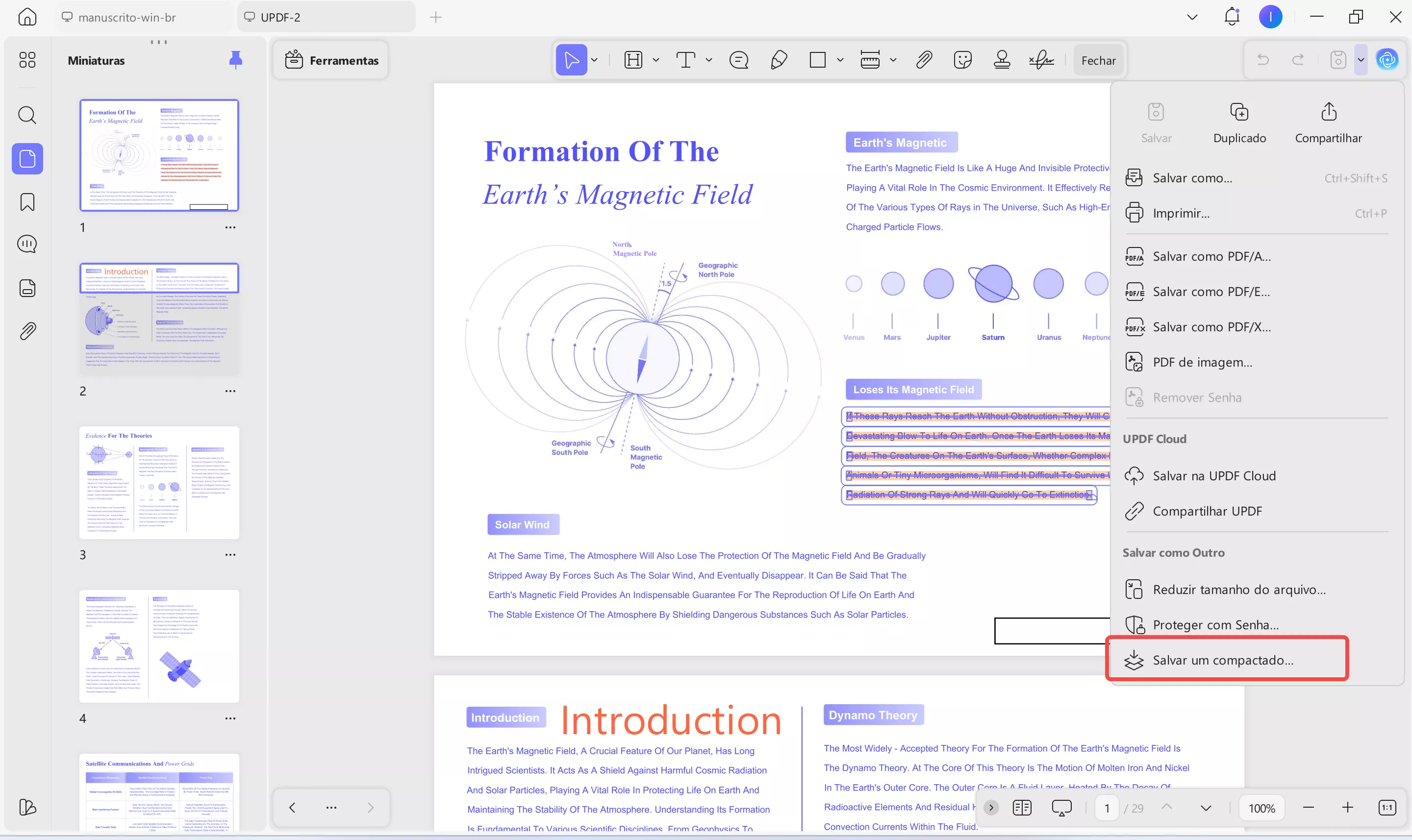Viewport: 1412px width, 840px height.
Task: Select page 3 thumbnail
Action: click(159, 482)
